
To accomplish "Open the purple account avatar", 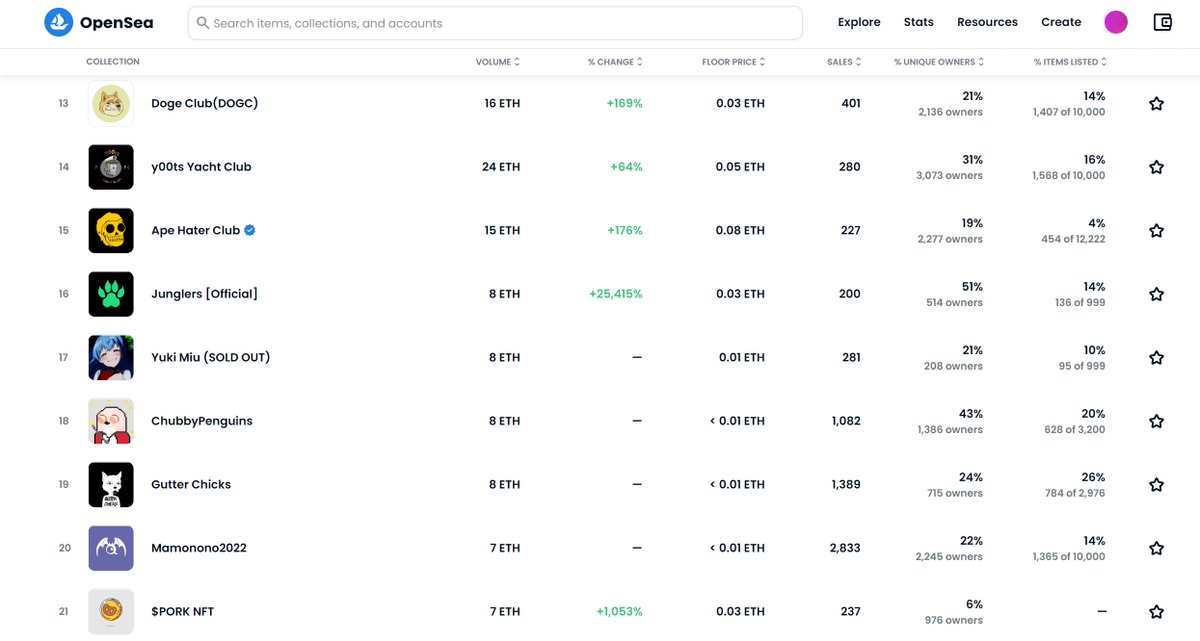I will [x=1116, y=22].
